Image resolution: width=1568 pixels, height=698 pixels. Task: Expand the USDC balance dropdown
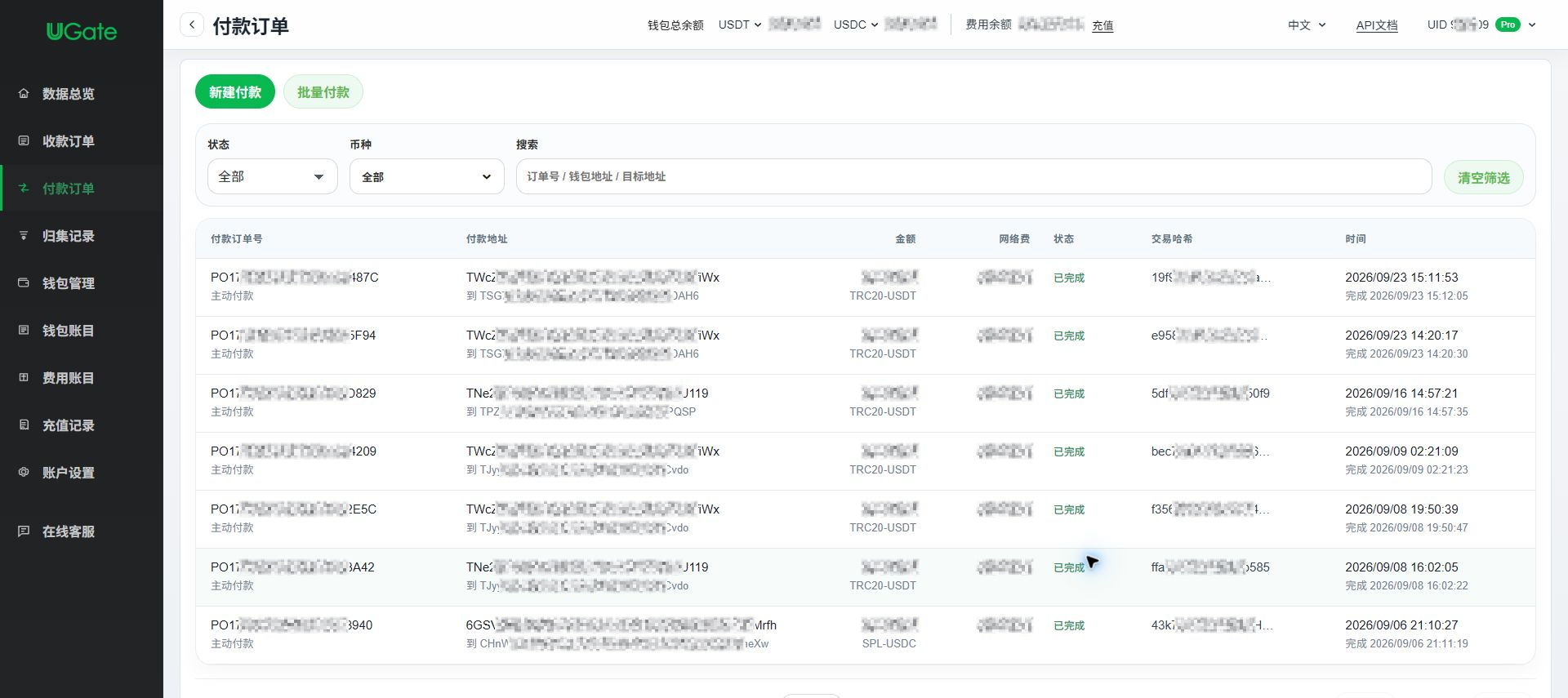click(856, 24)
